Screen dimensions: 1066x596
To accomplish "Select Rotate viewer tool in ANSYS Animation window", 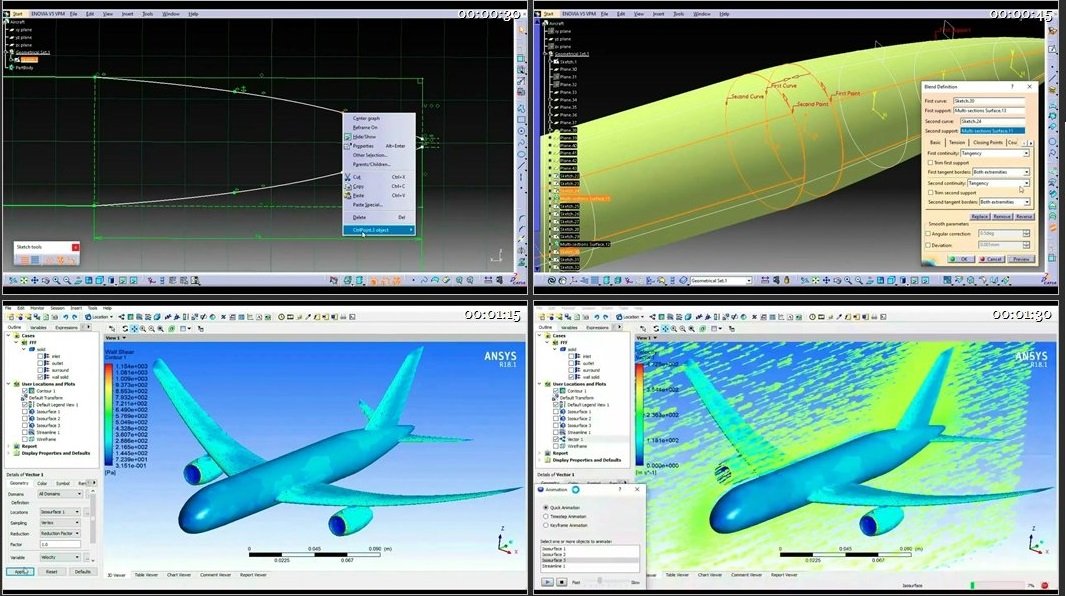I will click(656, 329).
